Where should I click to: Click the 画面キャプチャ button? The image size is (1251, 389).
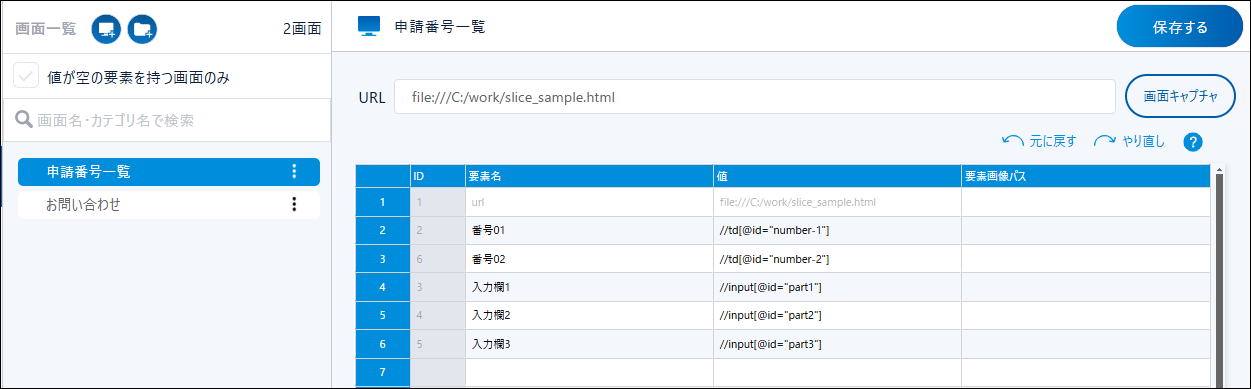(x=1180, y=97)
